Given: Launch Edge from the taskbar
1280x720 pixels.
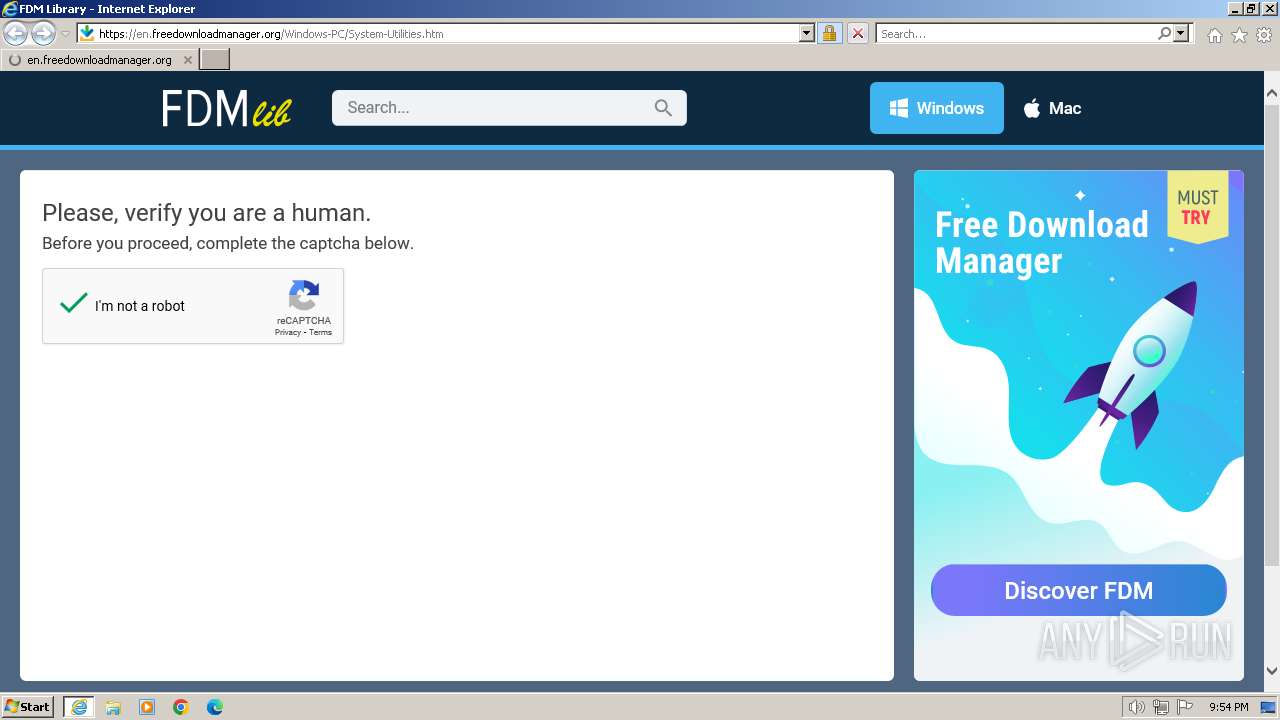Looking at the screenshot, I should click(x=215, y=707).
